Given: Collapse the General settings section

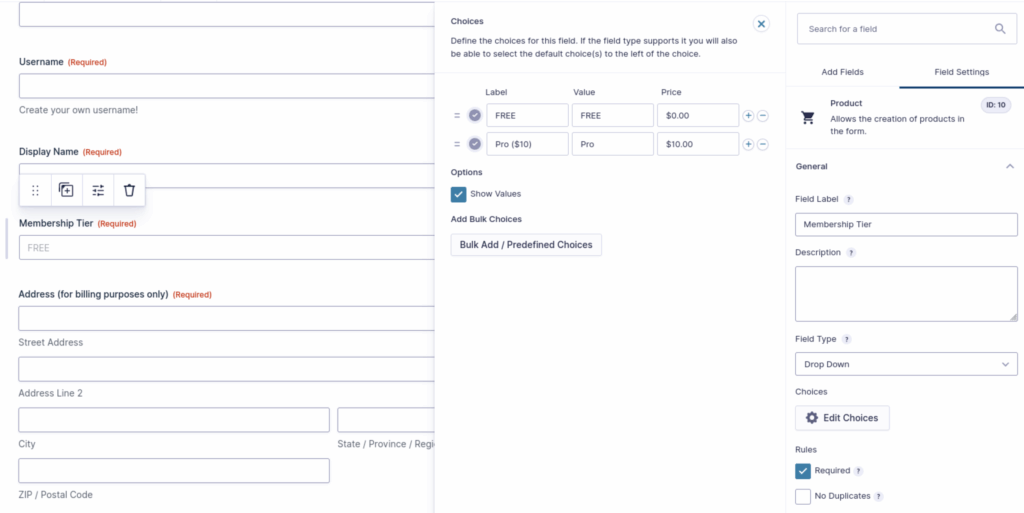Looking at the screenshot, I should [x=1009, y=167].
